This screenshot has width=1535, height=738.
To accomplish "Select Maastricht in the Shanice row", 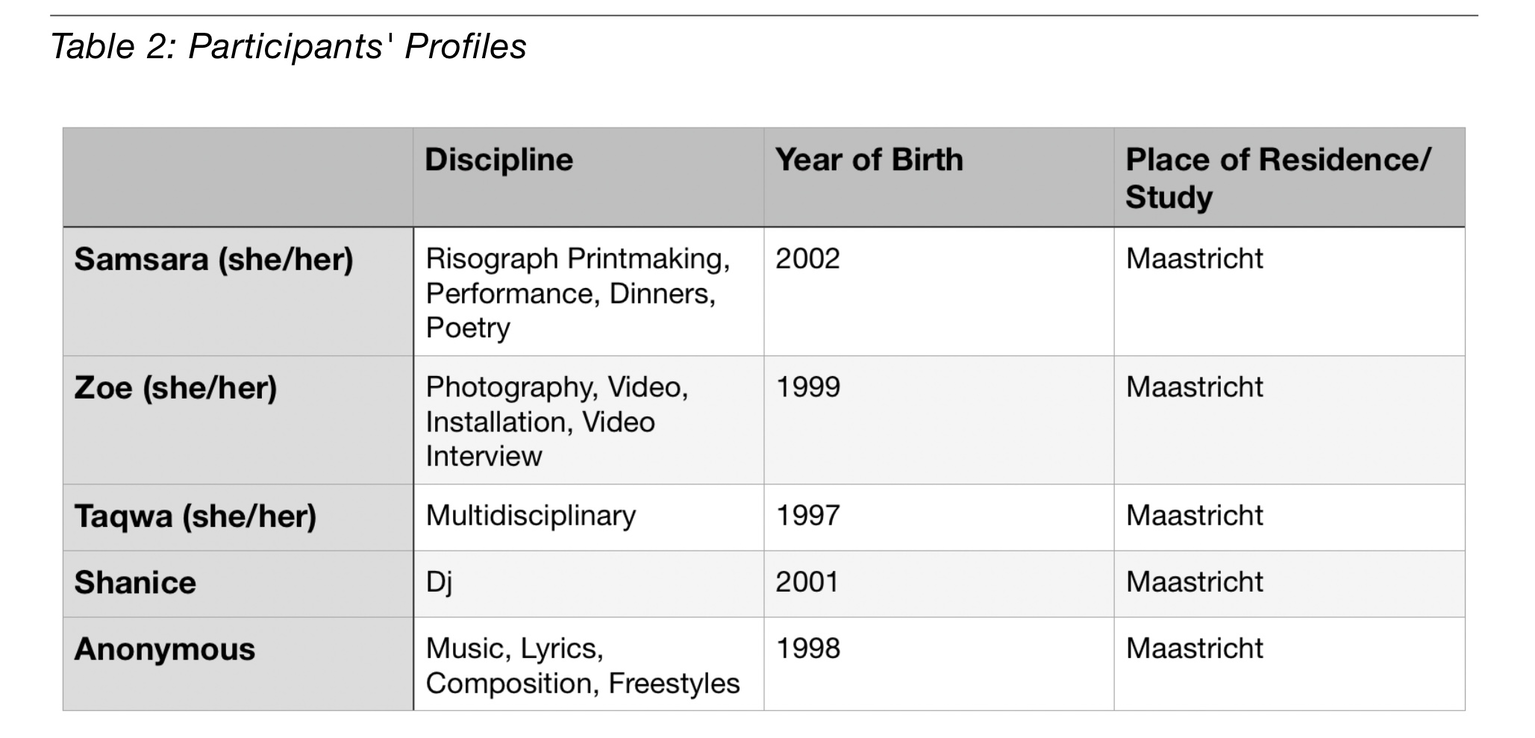I will click(1194, 582).
